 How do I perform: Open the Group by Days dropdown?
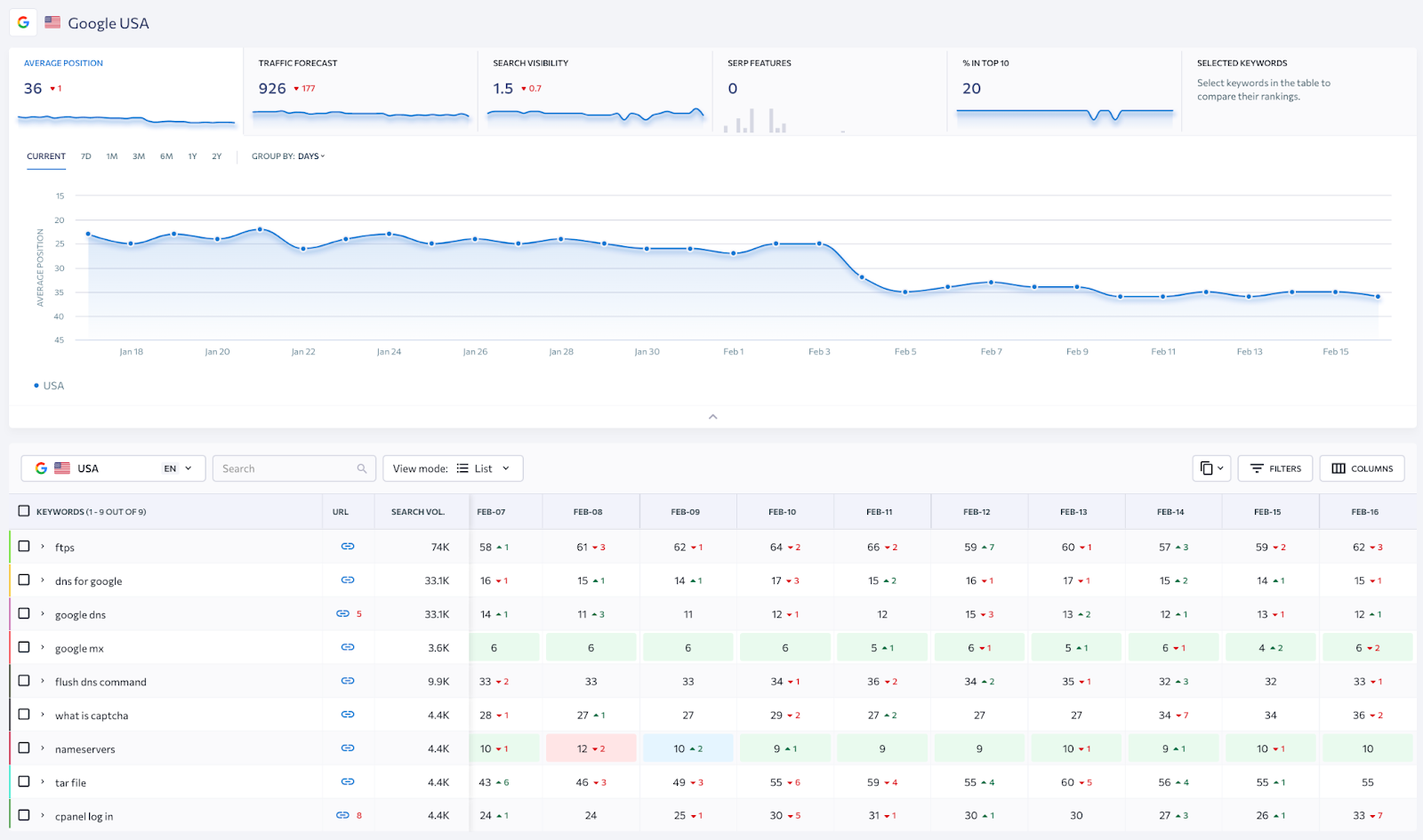tap(288, 156)
